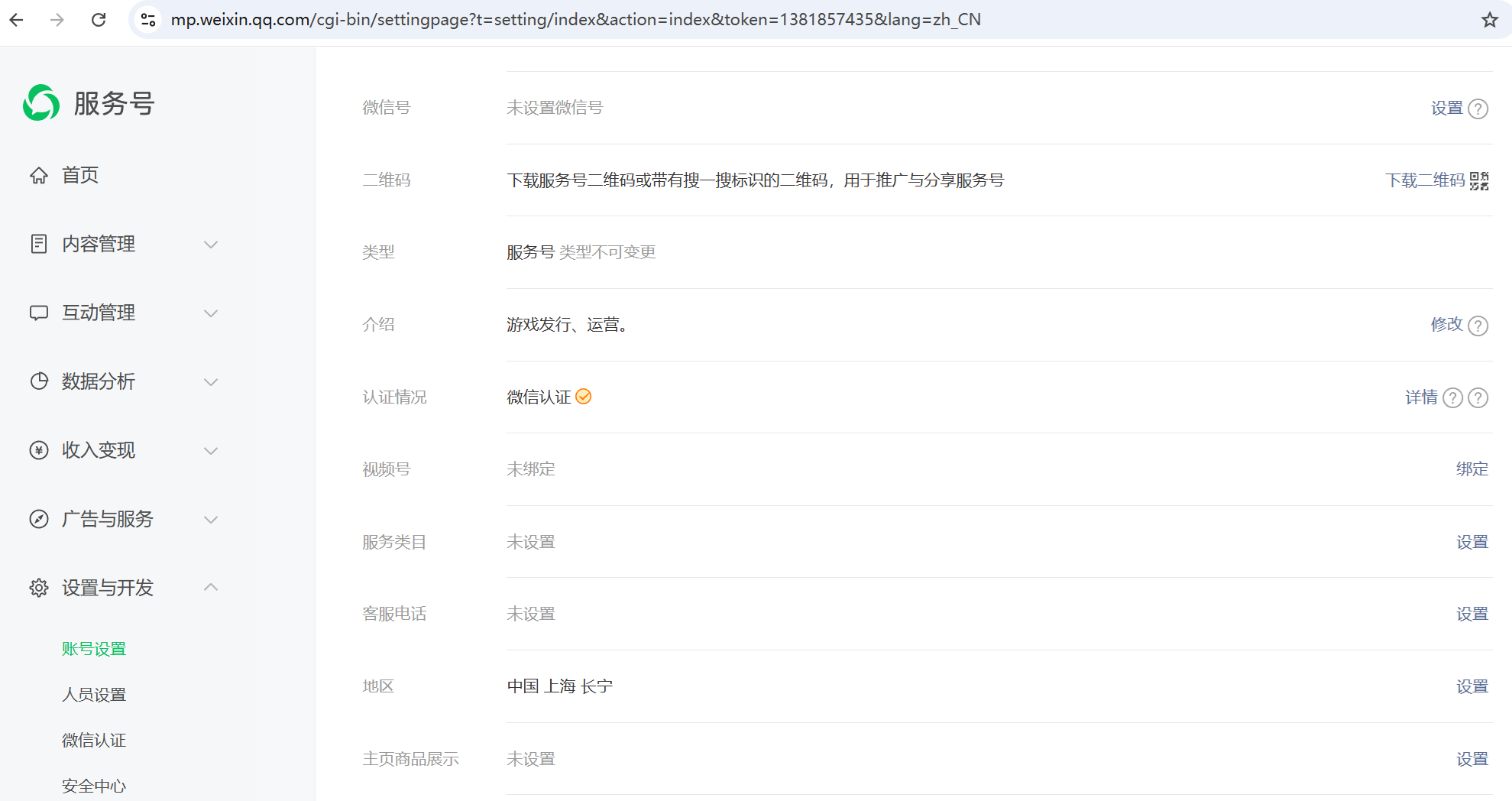Screen dimensions: 1512x801
Task: Click the 内容管理 sidebar label
Action: 99,244
